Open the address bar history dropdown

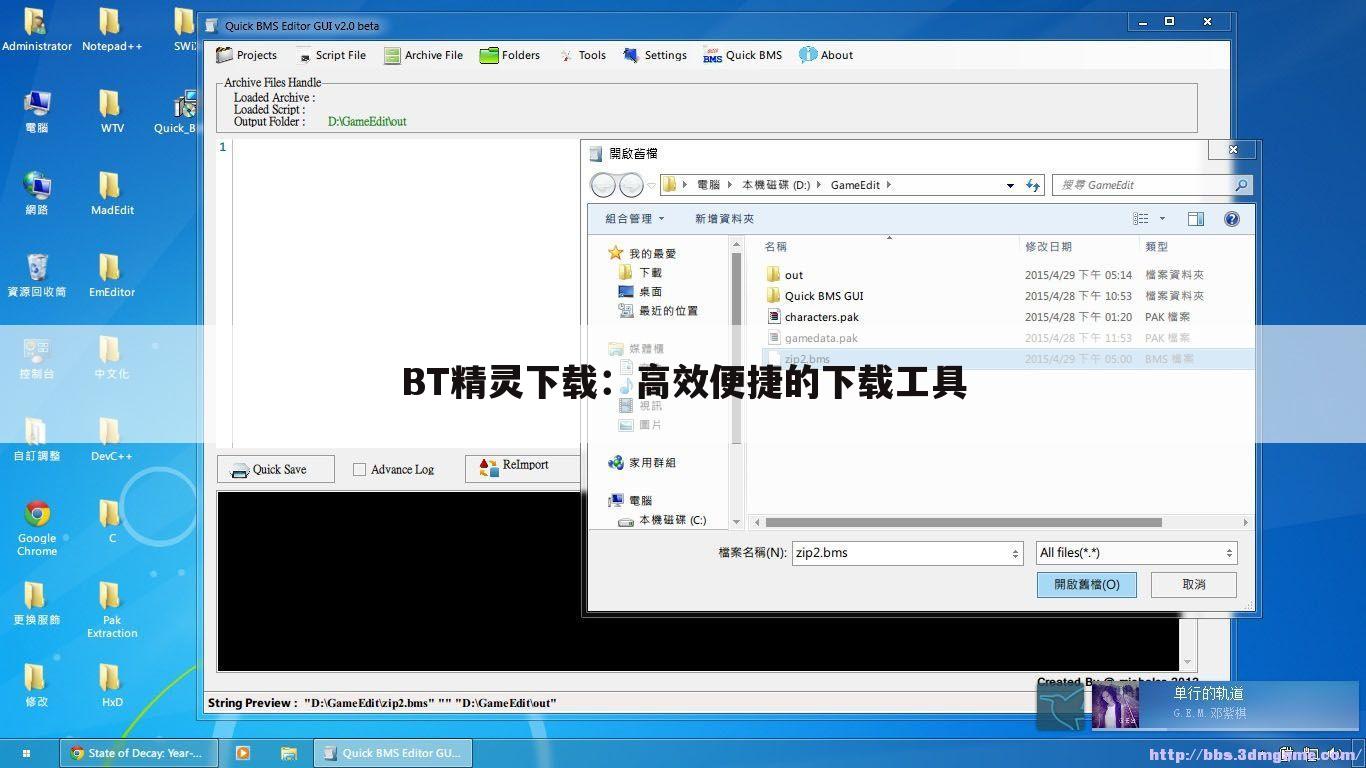coord(1010,185)
